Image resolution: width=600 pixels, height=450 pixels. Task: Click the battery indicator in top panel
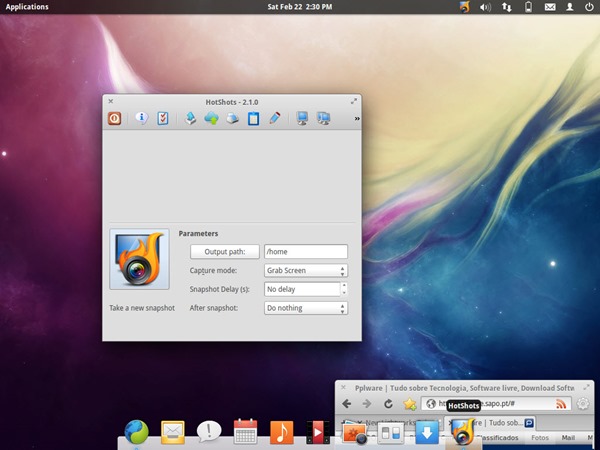point(528,7)
